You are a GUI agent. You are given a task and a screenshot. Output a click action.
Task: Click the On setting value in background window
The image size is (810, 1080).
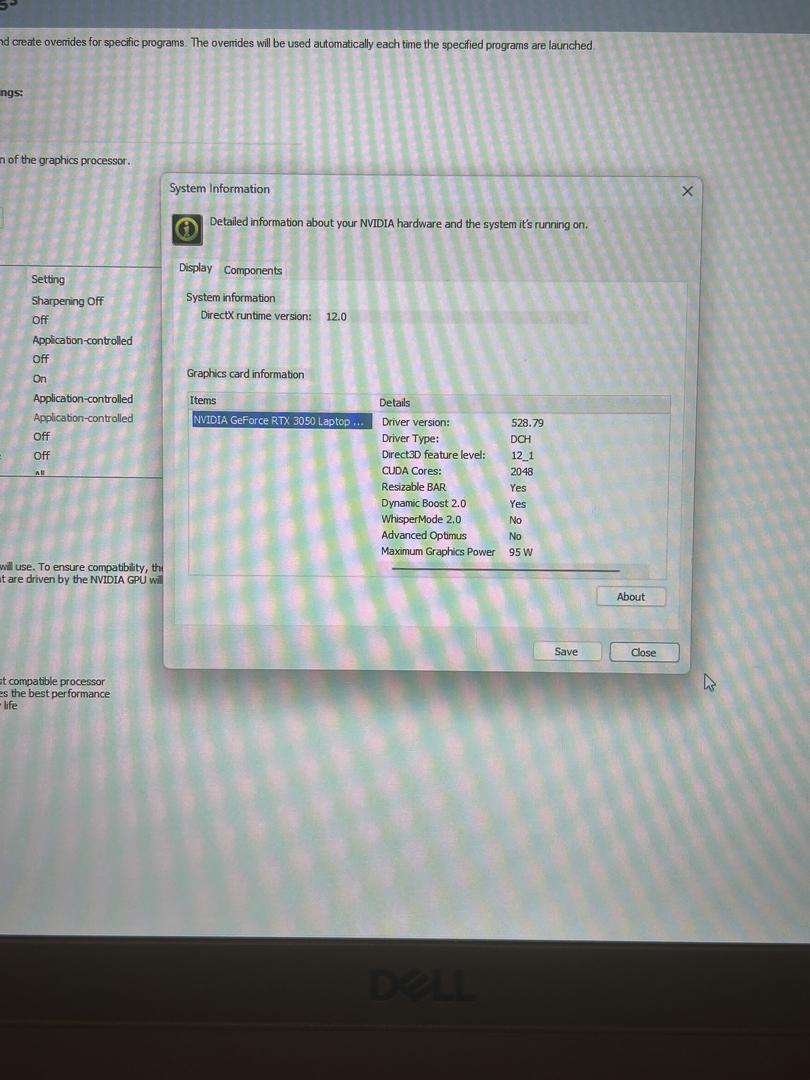[x=40, y=379]
